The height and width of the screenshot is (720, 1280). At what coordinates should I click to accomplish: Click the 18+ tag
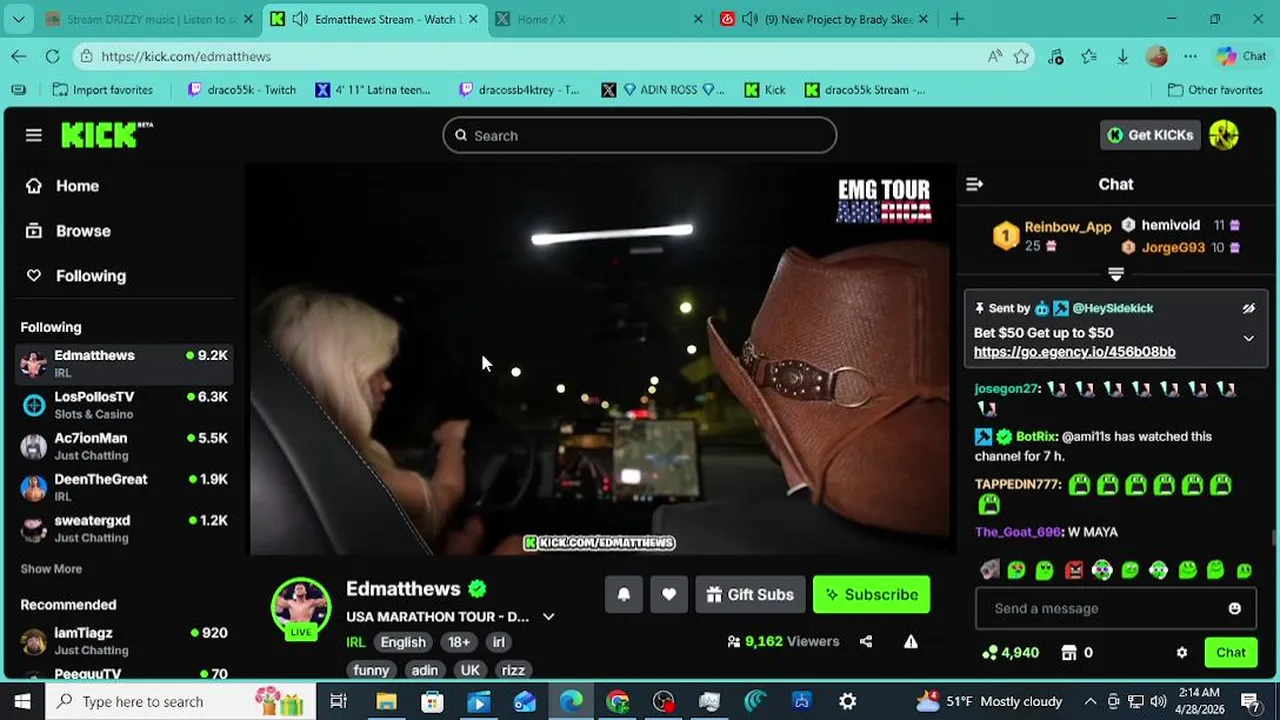459,642
